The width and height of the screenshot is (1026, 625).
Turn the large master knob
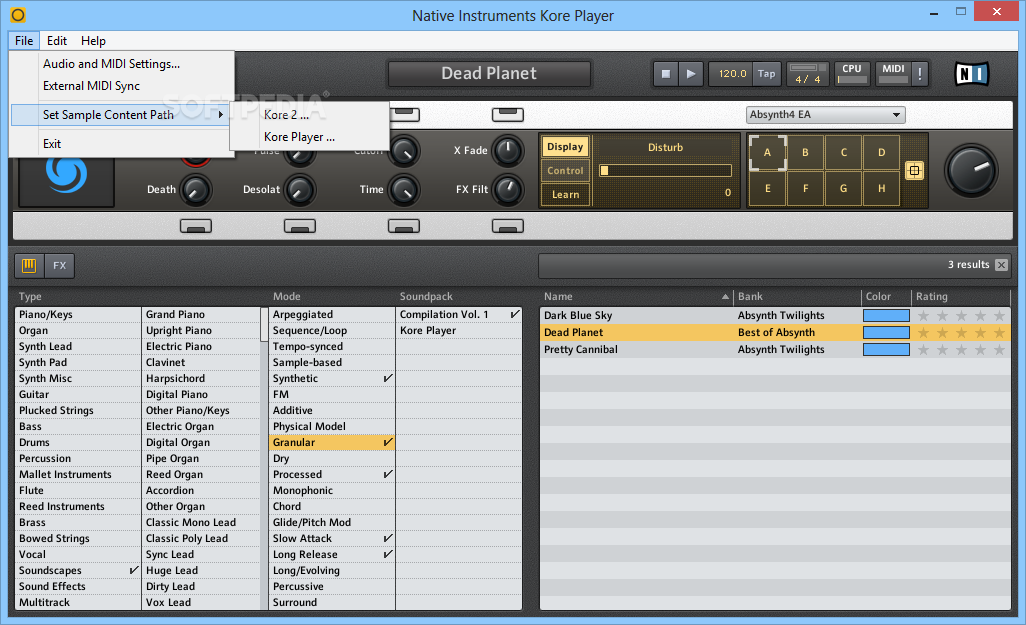coord(971,170)
